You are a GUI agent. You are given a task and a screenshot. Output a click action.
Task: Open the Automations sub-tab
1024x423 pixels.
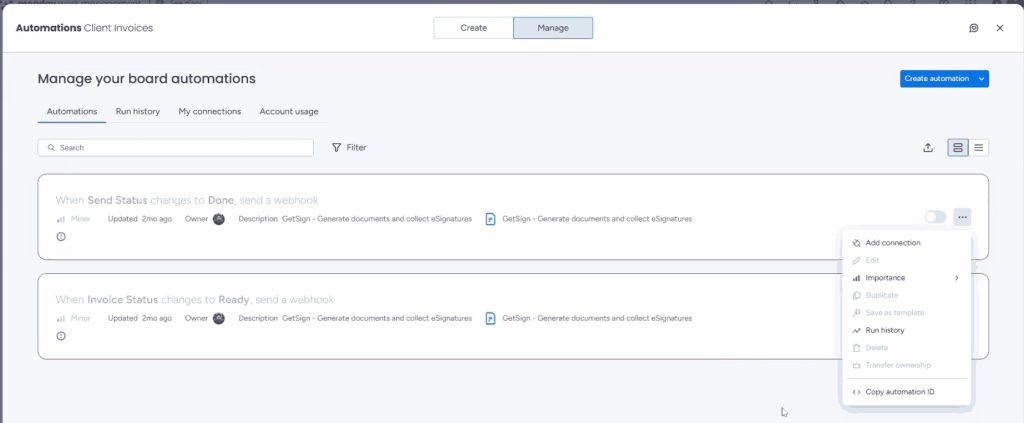(72, 112)
